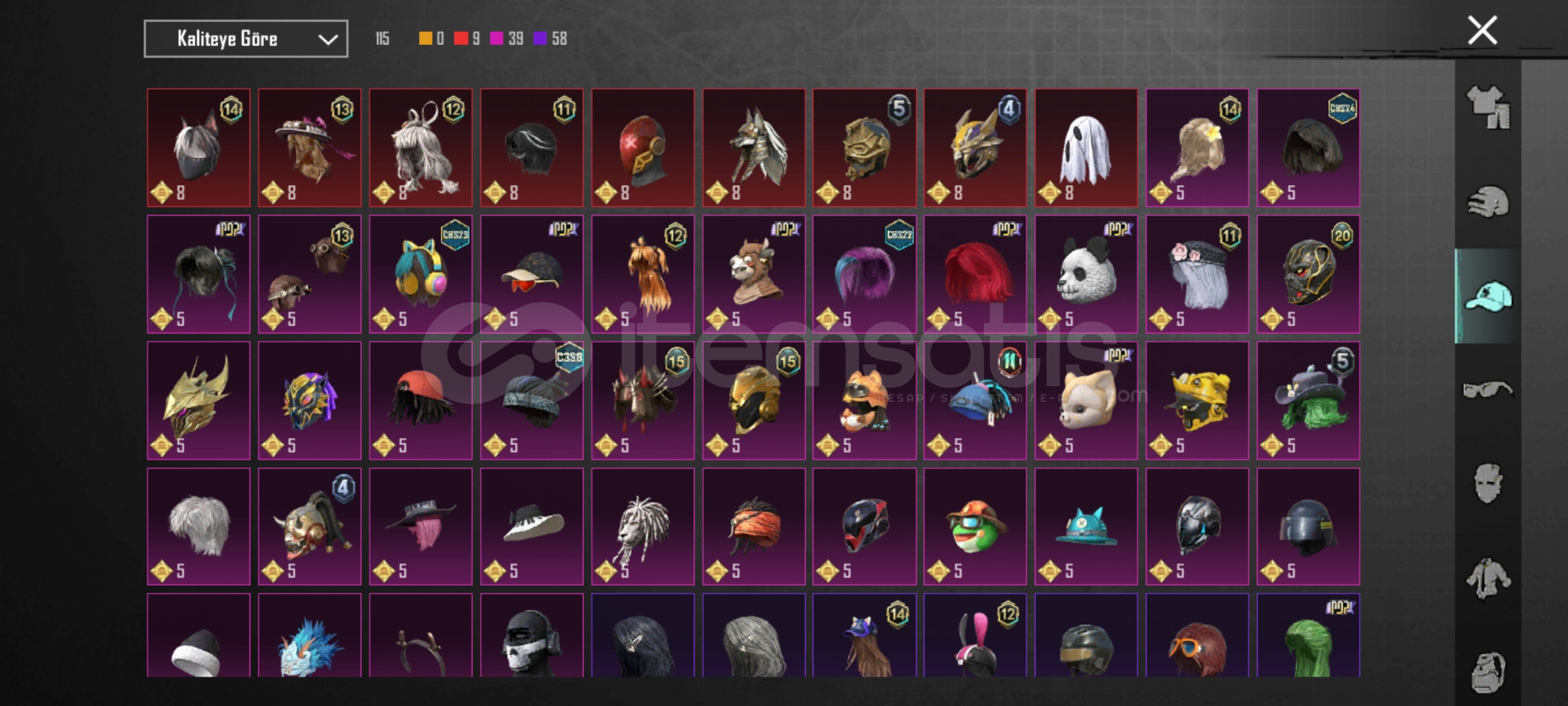Viewport: 1568px width, 706px height.
Task: Select the jacket category icon in sidebar
Action: pyautogui.click(x=1488, y=578)
